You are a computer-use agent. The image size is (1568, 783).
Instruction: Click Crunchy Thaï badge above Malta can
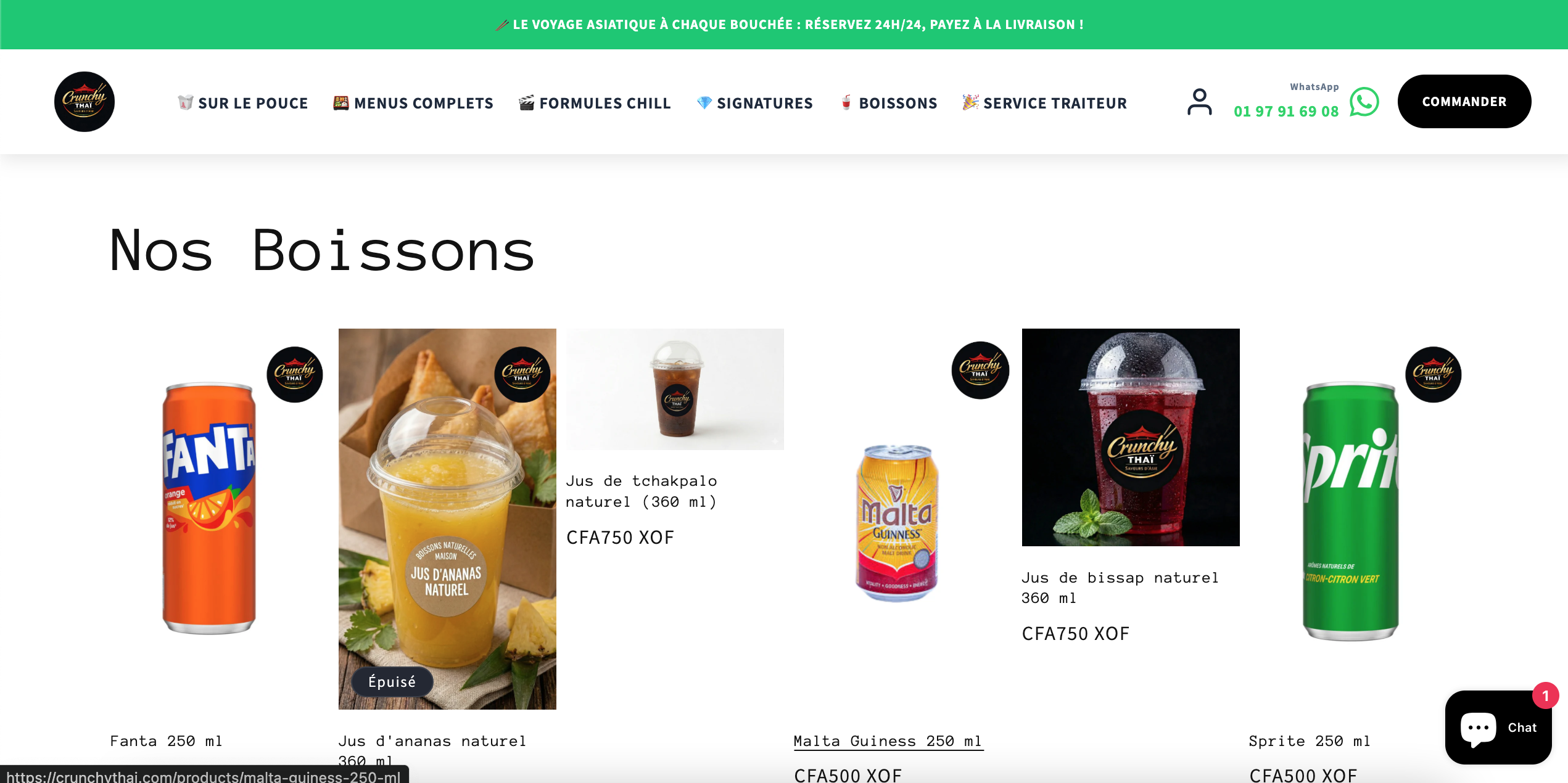pos(980,370)
